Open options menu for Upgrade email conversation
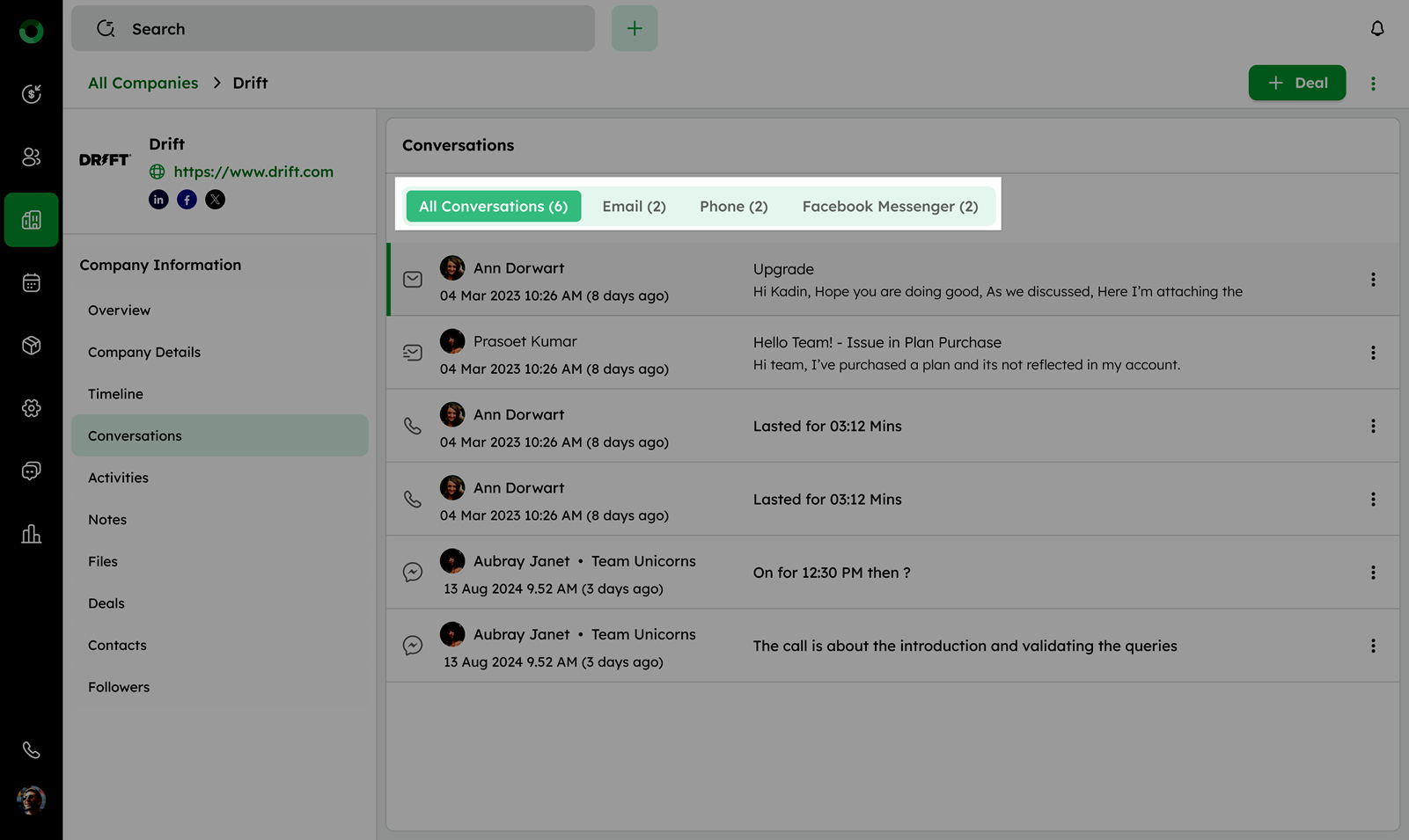 [x=1372, y=280]
